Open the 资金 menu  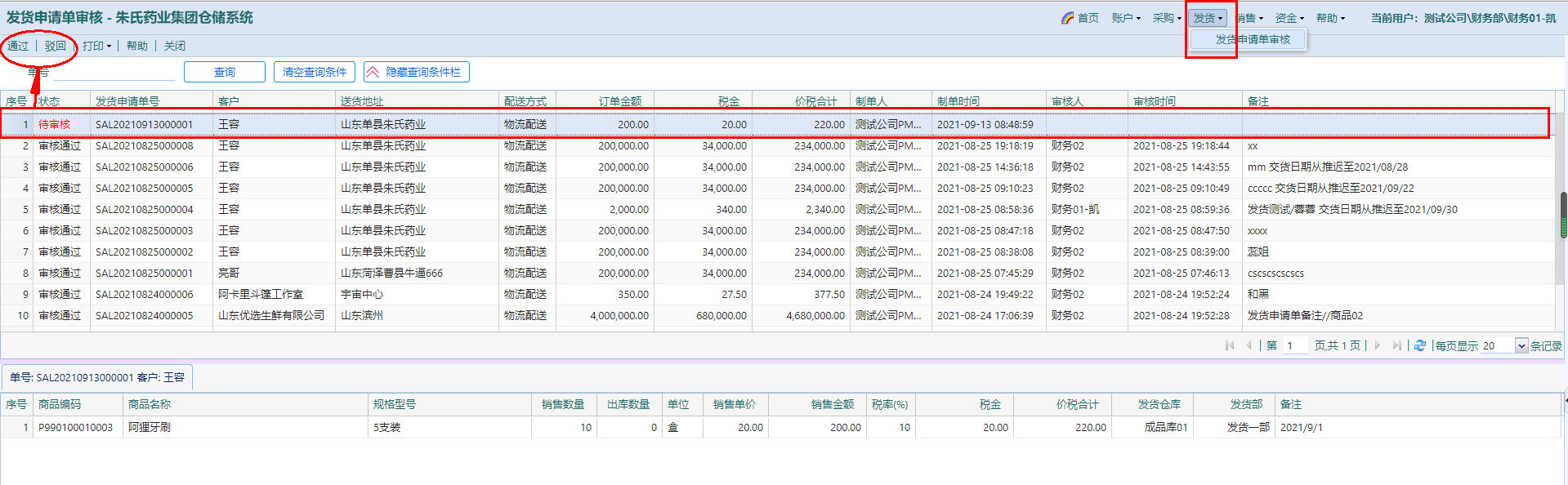[x=1289, y=18]
